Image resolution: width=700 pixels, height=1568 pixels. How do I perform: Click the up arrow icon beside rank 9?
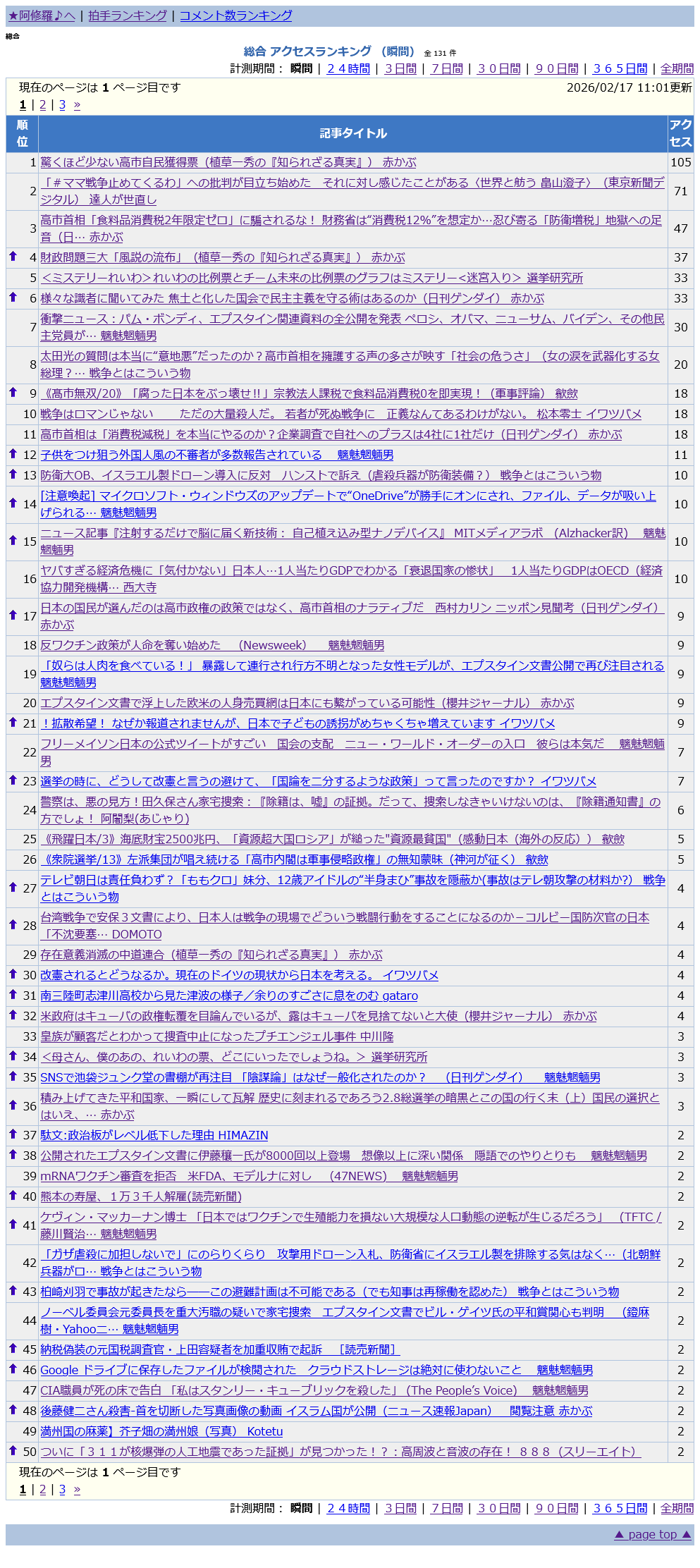(x=13, y=393)
